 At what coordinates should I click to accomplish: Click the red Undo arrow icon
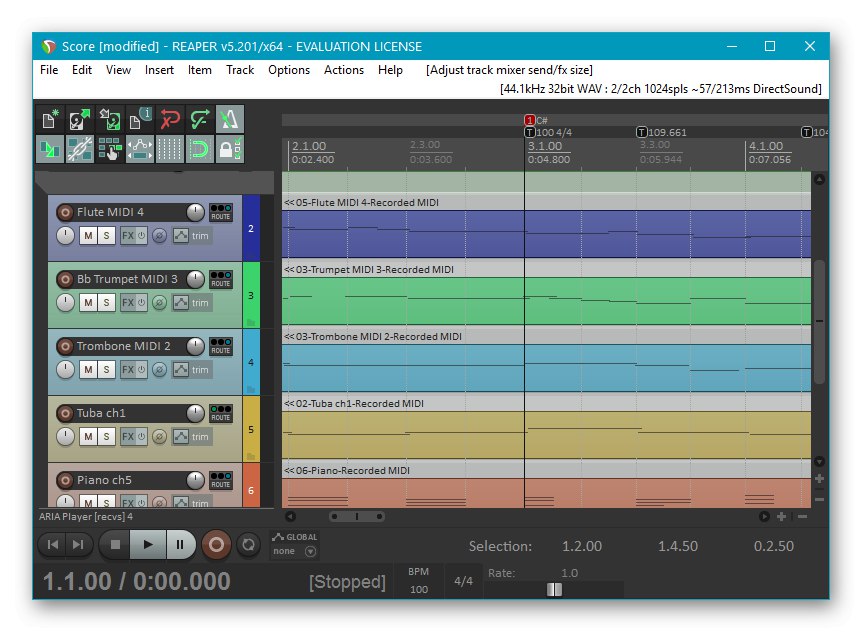point(170,119)
